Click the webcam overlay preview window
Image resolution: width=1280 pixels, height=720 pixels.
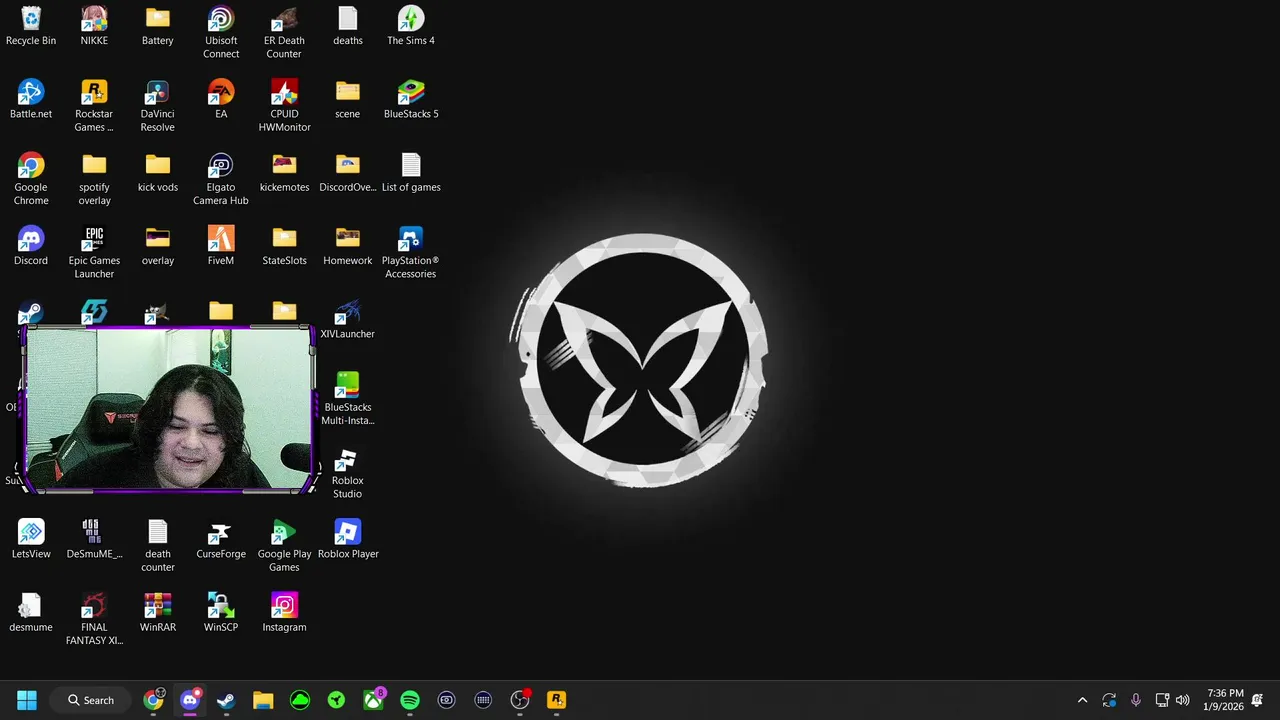pos(168,410)
